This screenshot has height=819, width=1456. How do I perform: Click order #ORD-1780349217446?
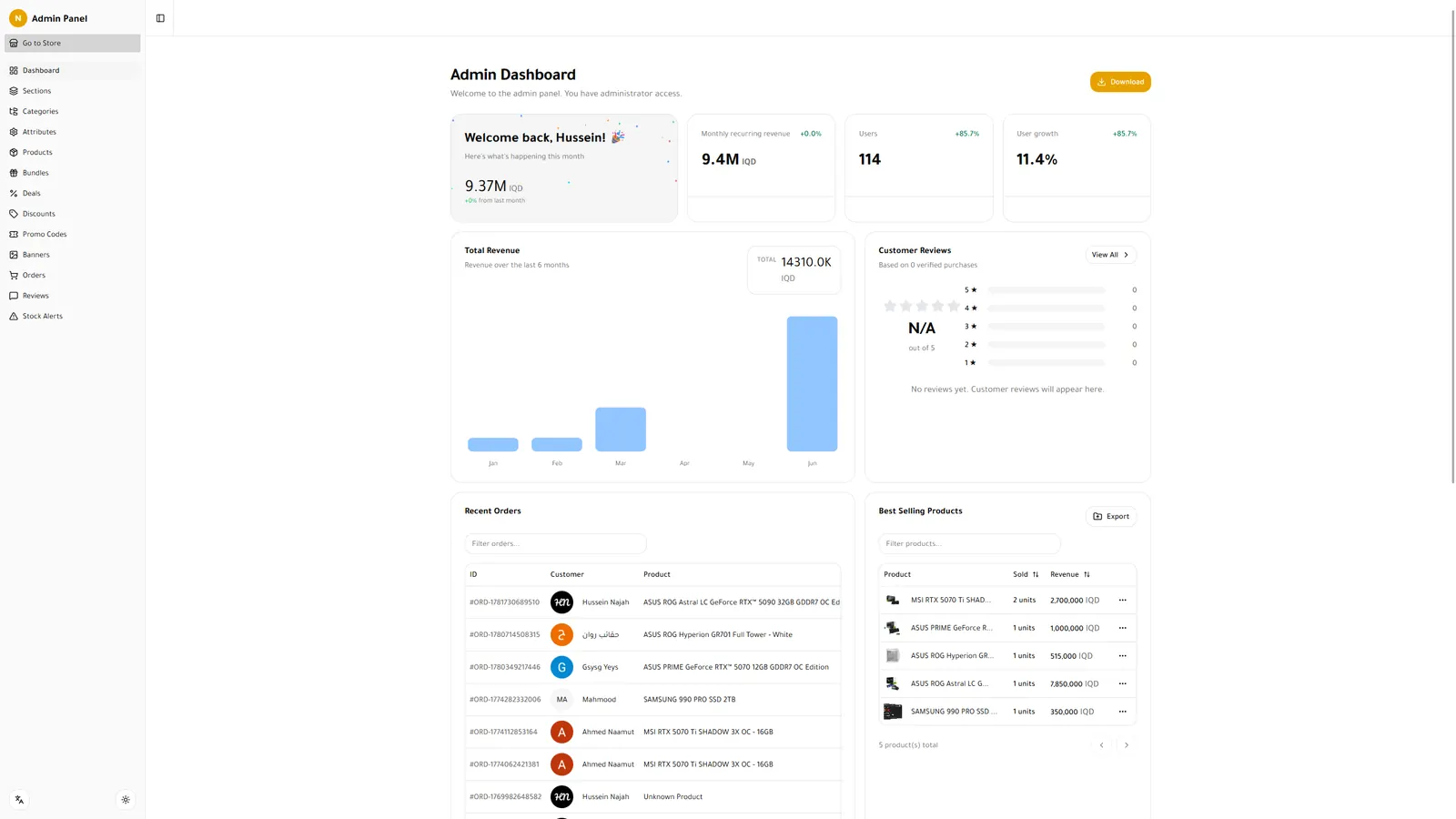504,667
